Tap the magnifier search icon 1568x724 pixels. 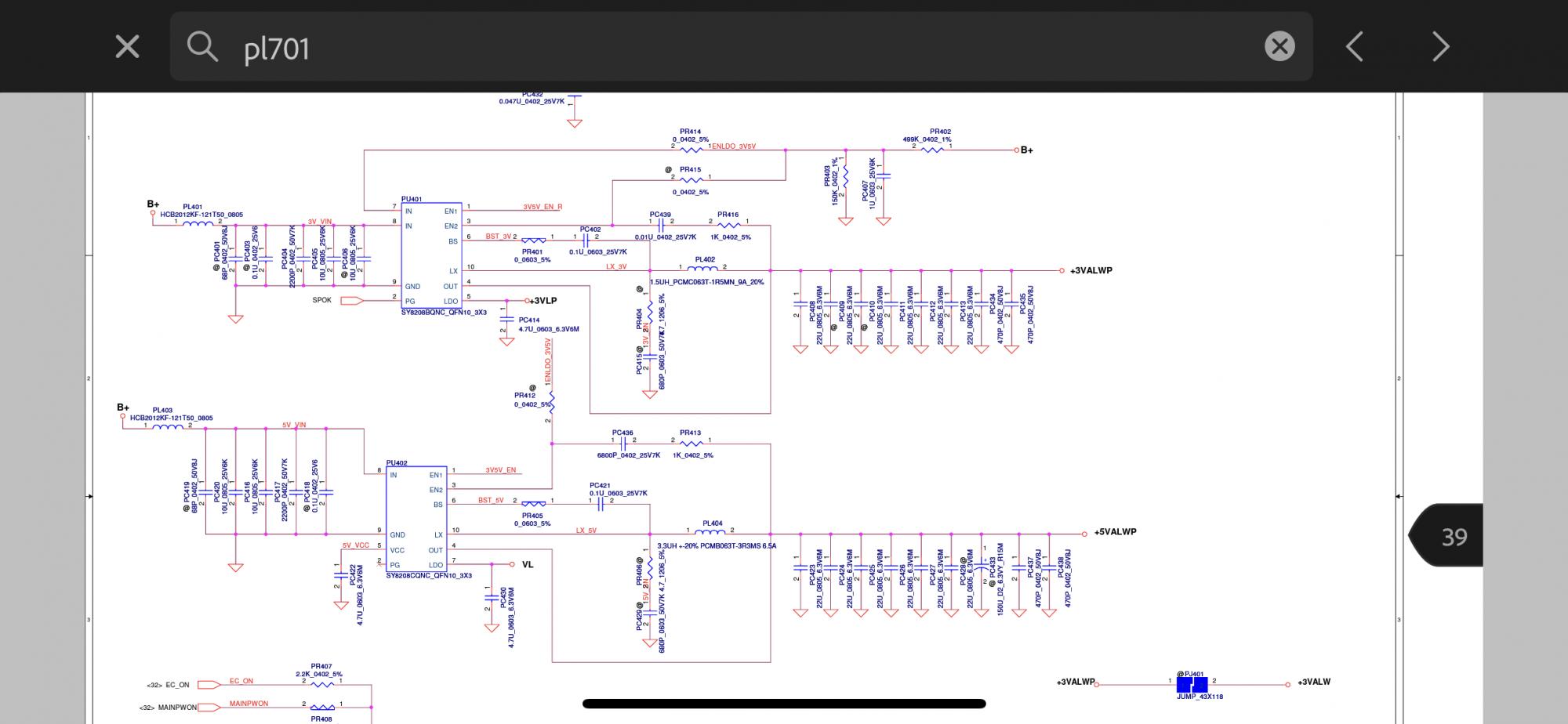coord(202,47)
